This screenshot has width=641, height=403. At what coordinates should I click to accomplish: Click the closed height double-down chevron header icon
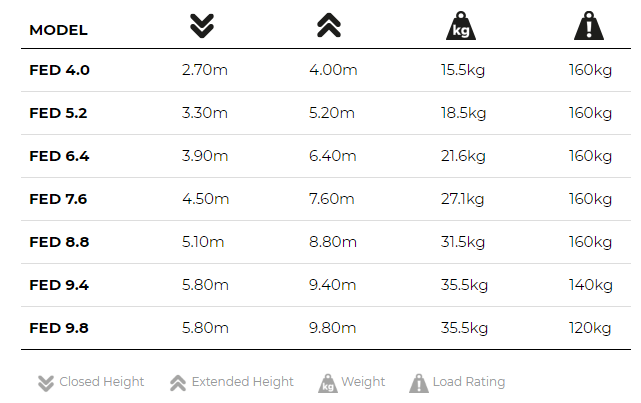[202, 26]
